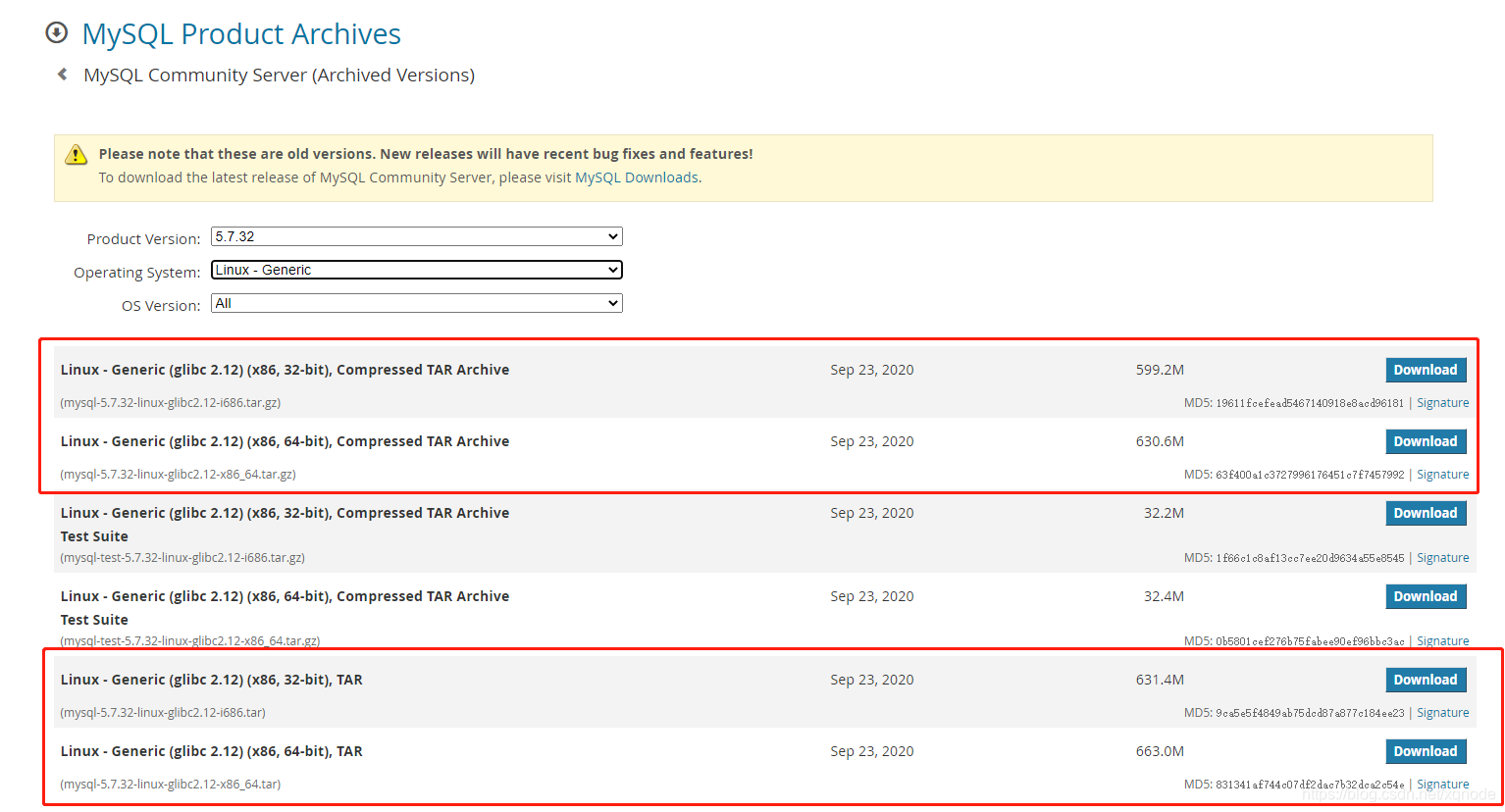Click the download circle icon beside MySQL Product Archives
Image resolution: width=1505 pixels, height=812 pixels.
57,33
